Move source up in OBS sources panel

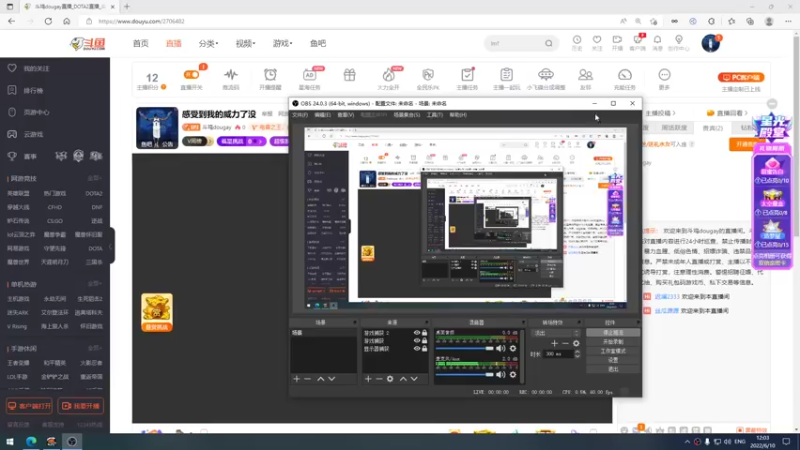tap(403, 379)
